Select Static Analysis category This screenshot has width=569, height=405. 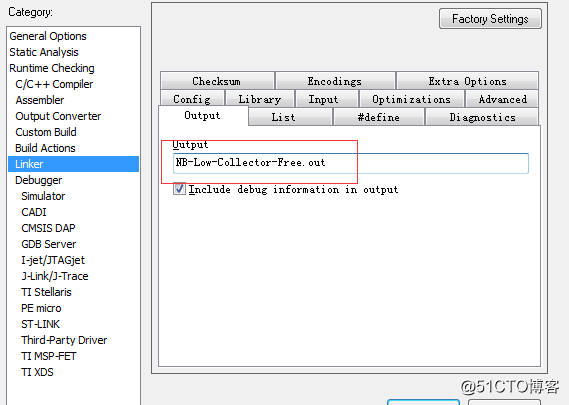tap(44, 52)
